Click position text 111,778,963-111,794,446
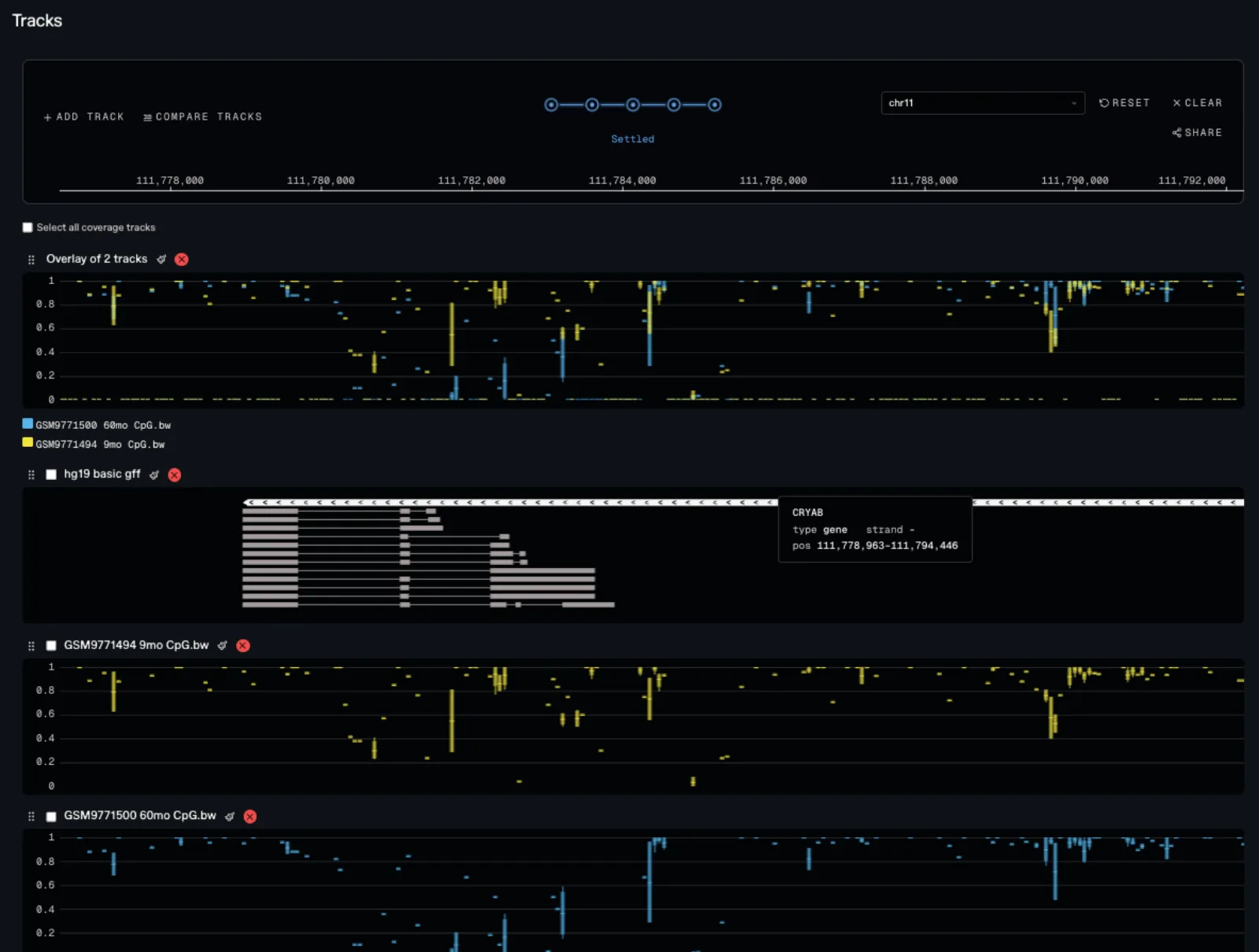Screen dimensions: 1259x952 (x=887, y=545)
